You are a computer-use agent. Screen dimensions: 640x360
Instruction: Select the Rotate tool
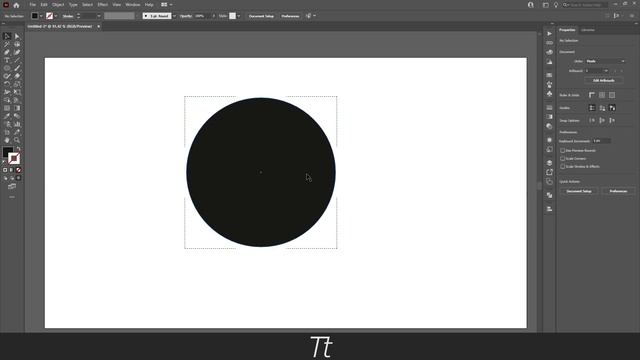click(7, 84)
